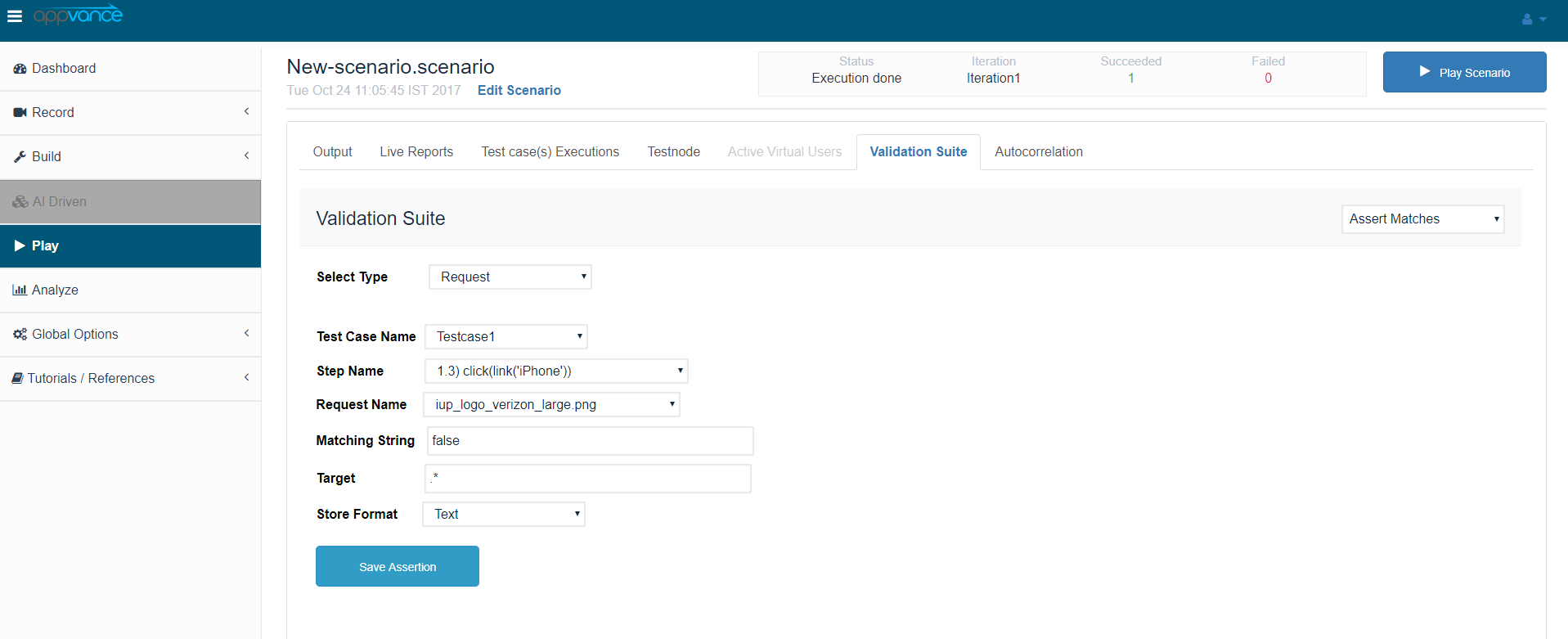The width and height of the screenshot is (1568, 639).
Task: Expand the Global Options chevron
Action: click(246, 334)
